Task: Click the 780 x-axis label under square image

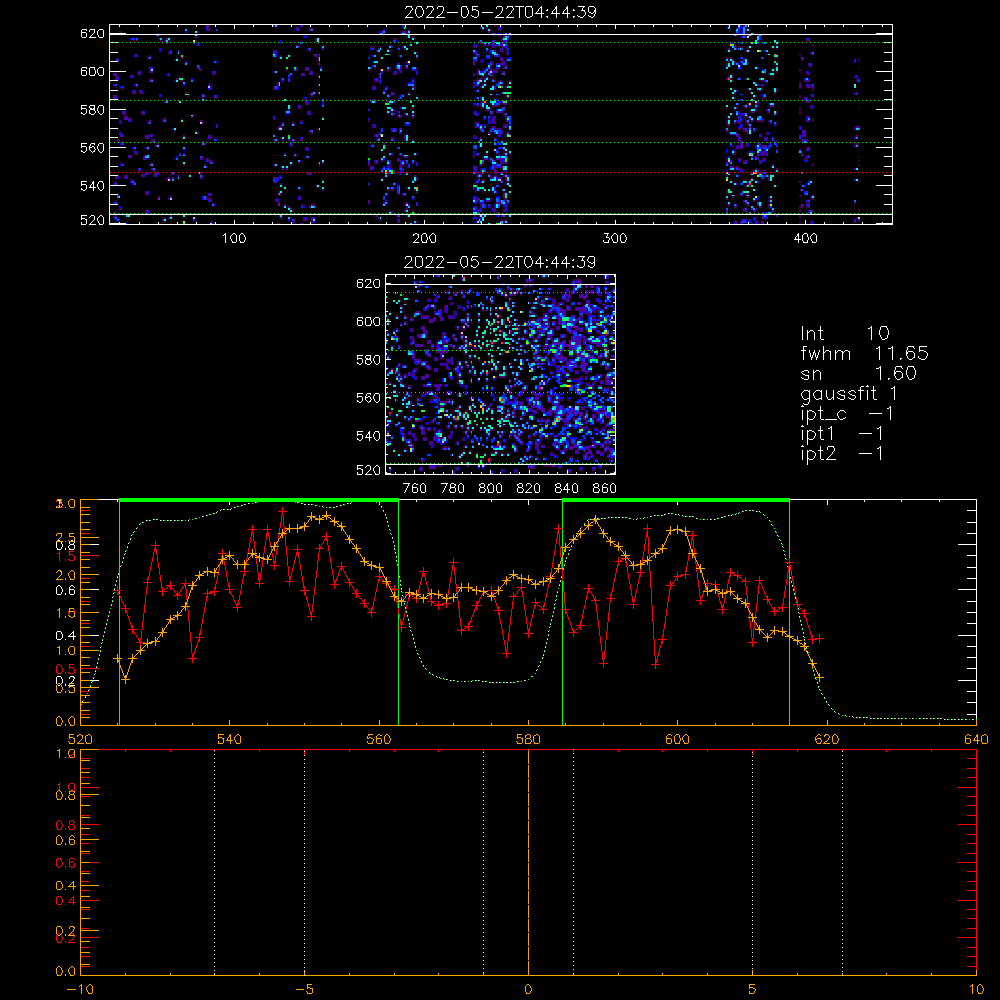Action: click(453, 489)
